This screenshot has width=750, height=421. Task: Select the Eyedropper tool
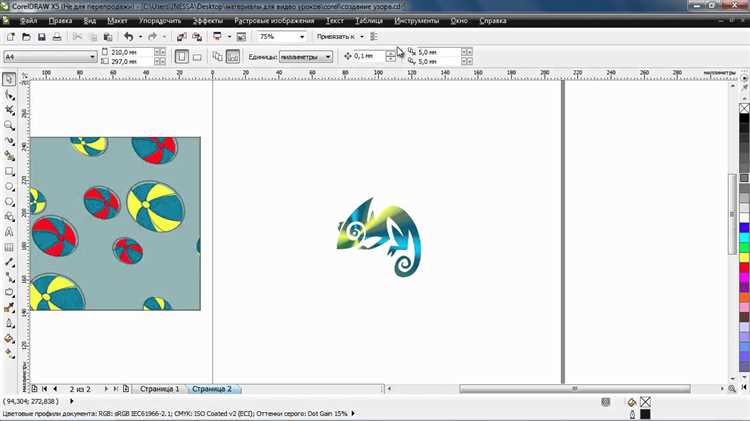pos(9,308)
